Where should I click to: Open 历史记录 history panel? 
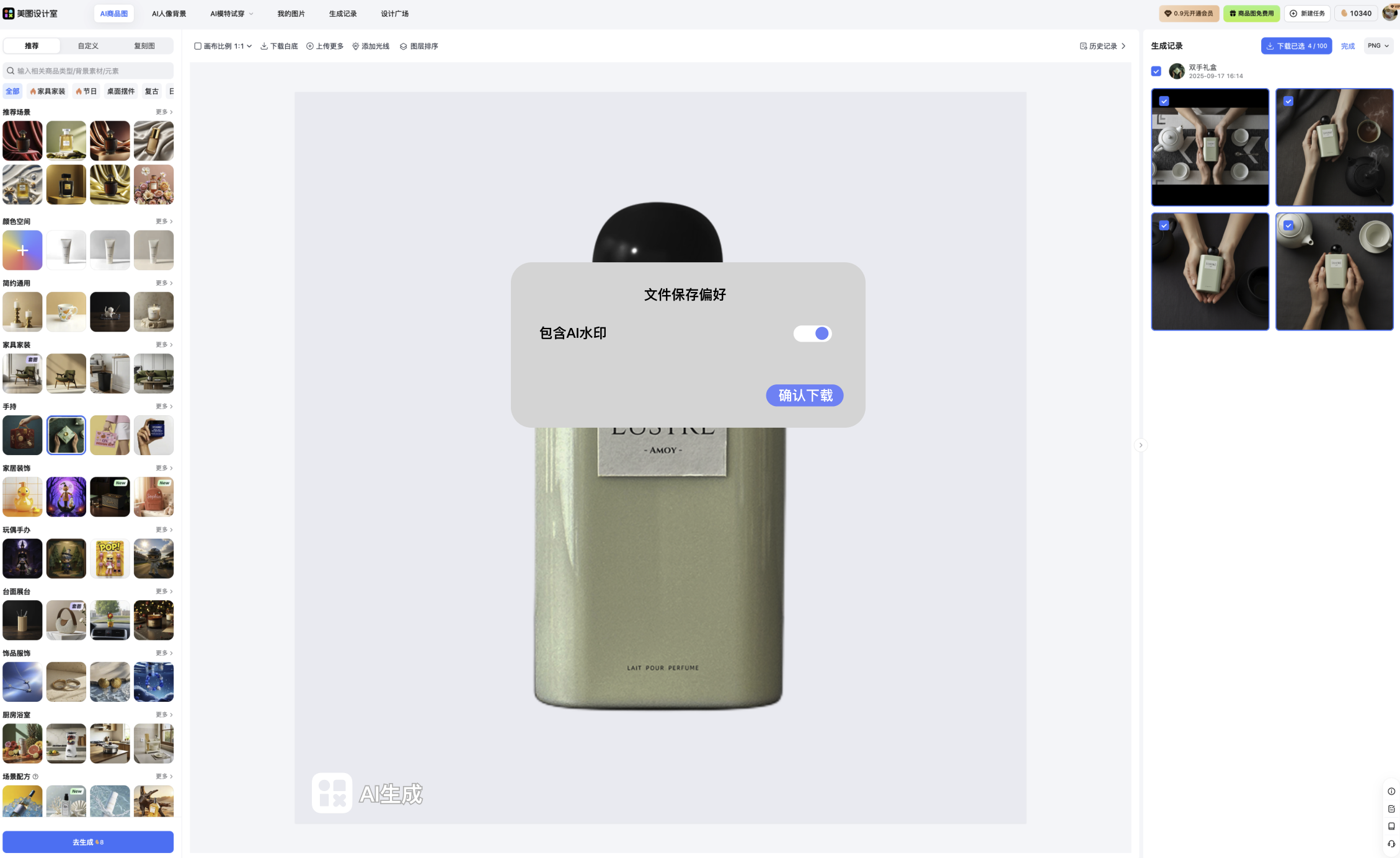(x=1102, y=46)
